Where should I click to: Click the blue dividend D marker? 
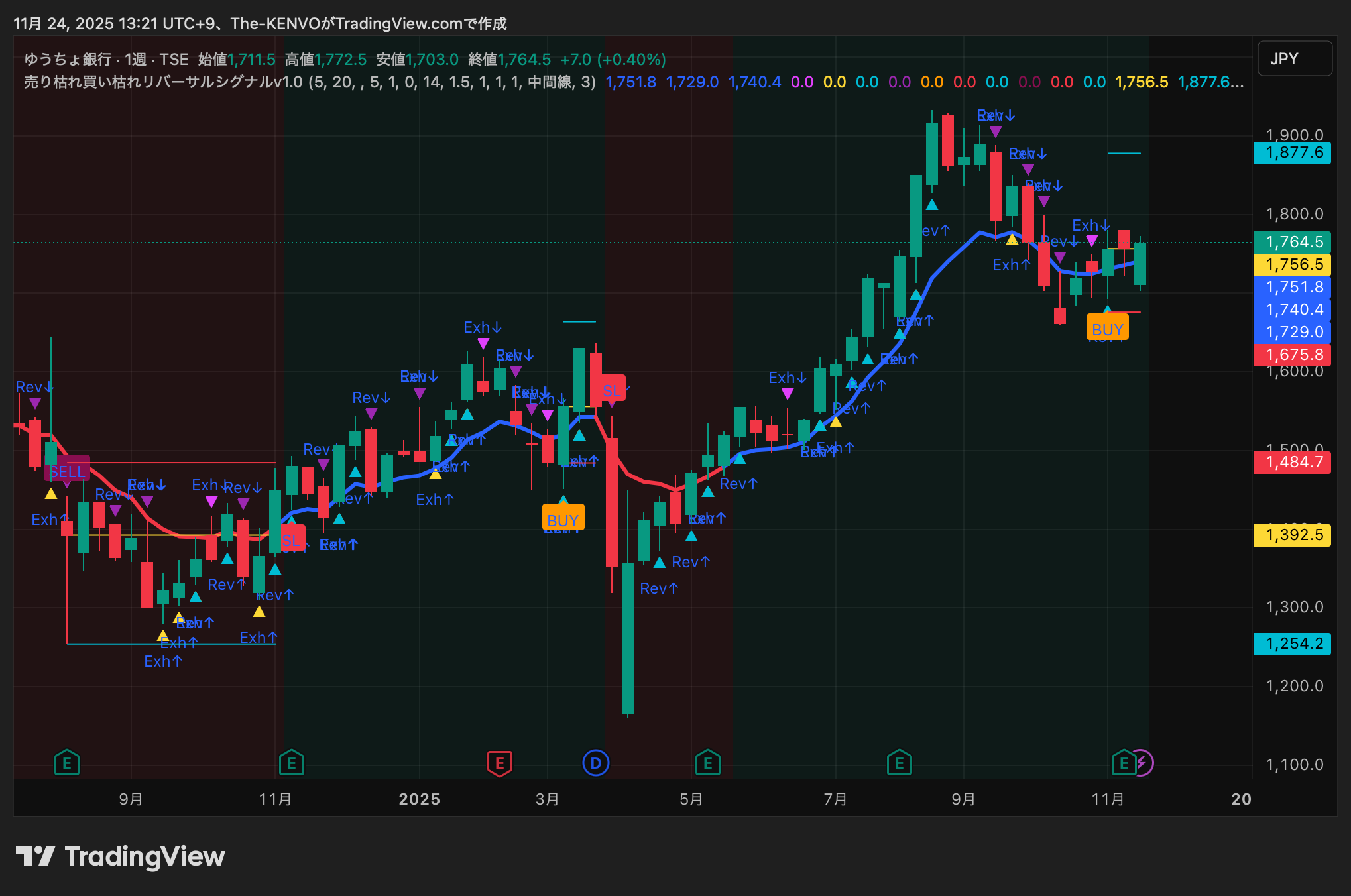pos(595,763)
